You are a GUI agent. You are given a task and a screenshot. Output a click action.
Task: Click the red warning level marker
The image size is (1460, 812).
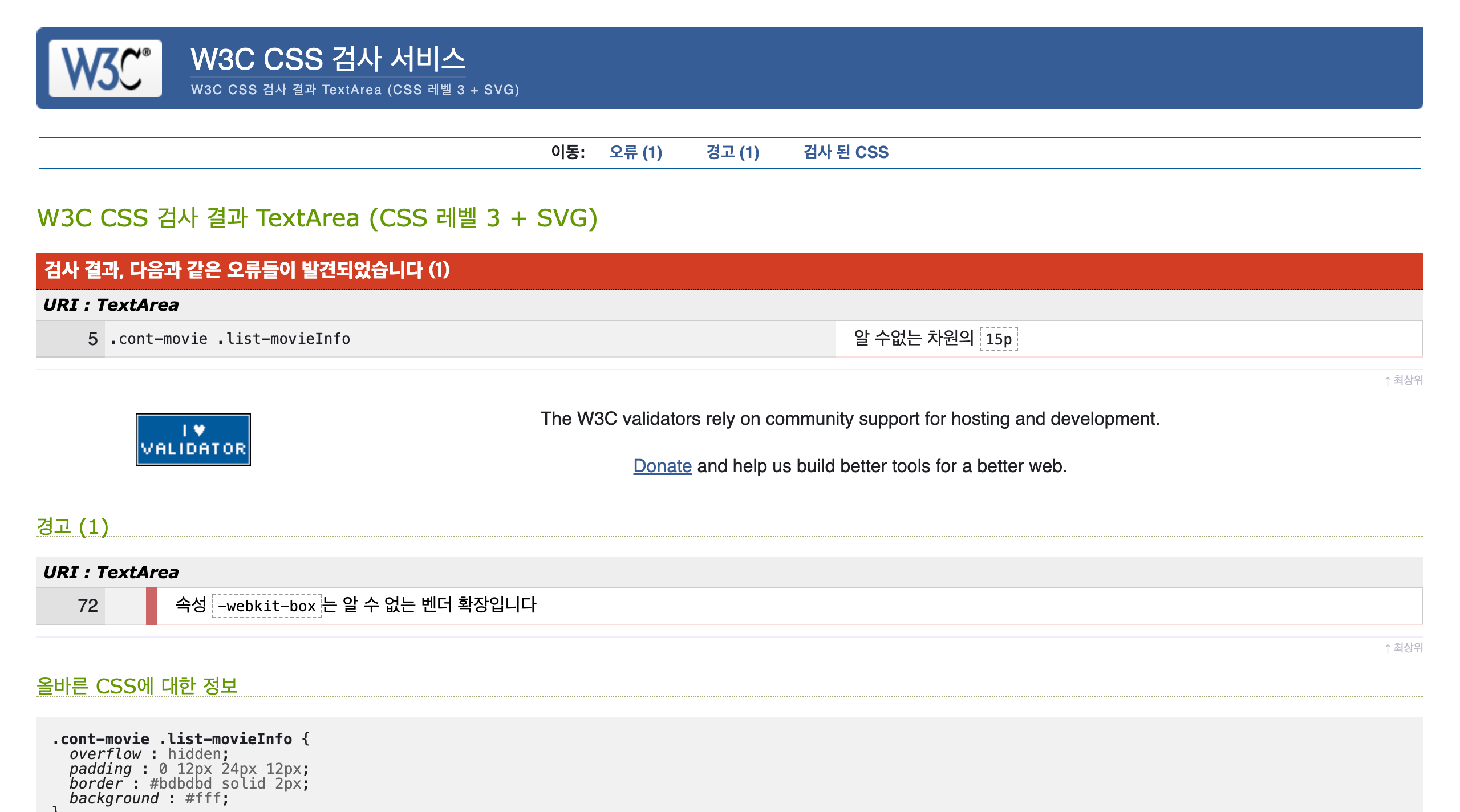pos(151,606)
